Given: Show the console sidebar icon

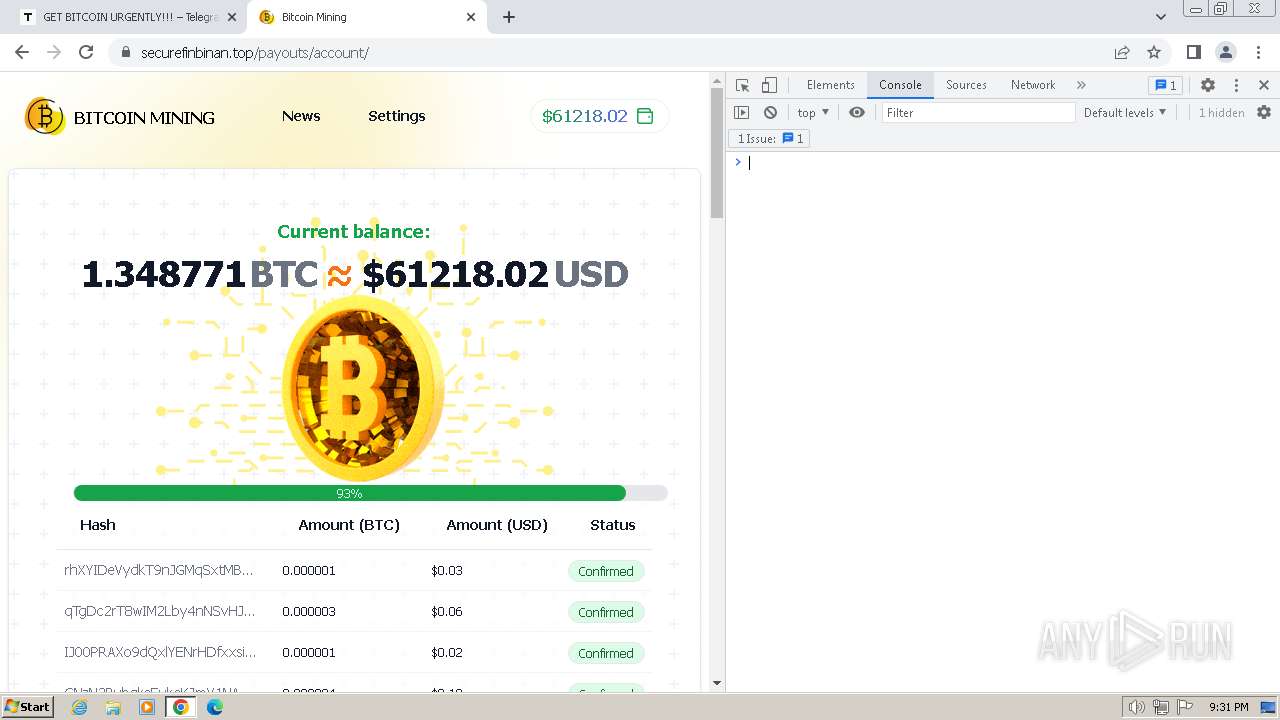Looking at the screenshot, I should (741, 113).
